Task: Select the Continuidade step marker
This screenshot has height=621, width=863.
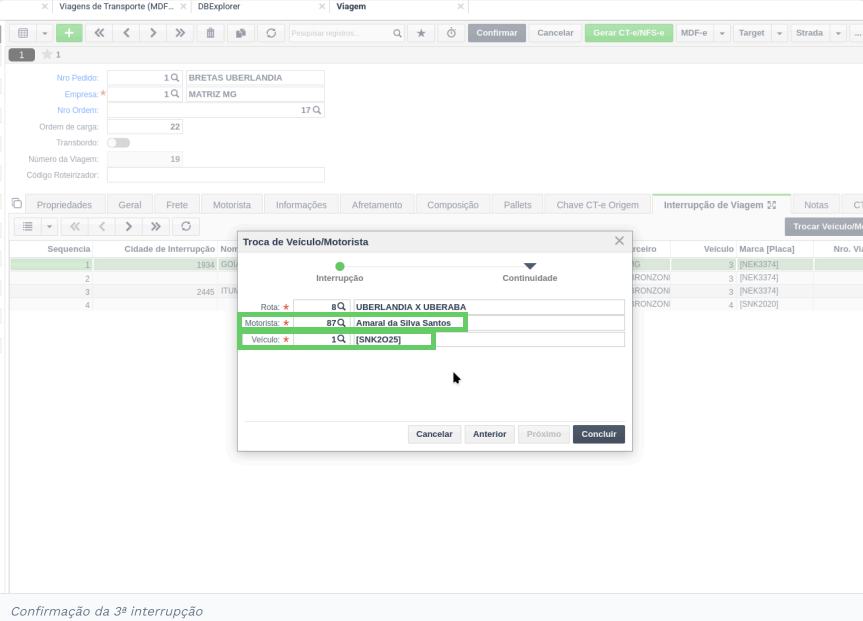Action: pyautogui.click(x=529, y=266)
